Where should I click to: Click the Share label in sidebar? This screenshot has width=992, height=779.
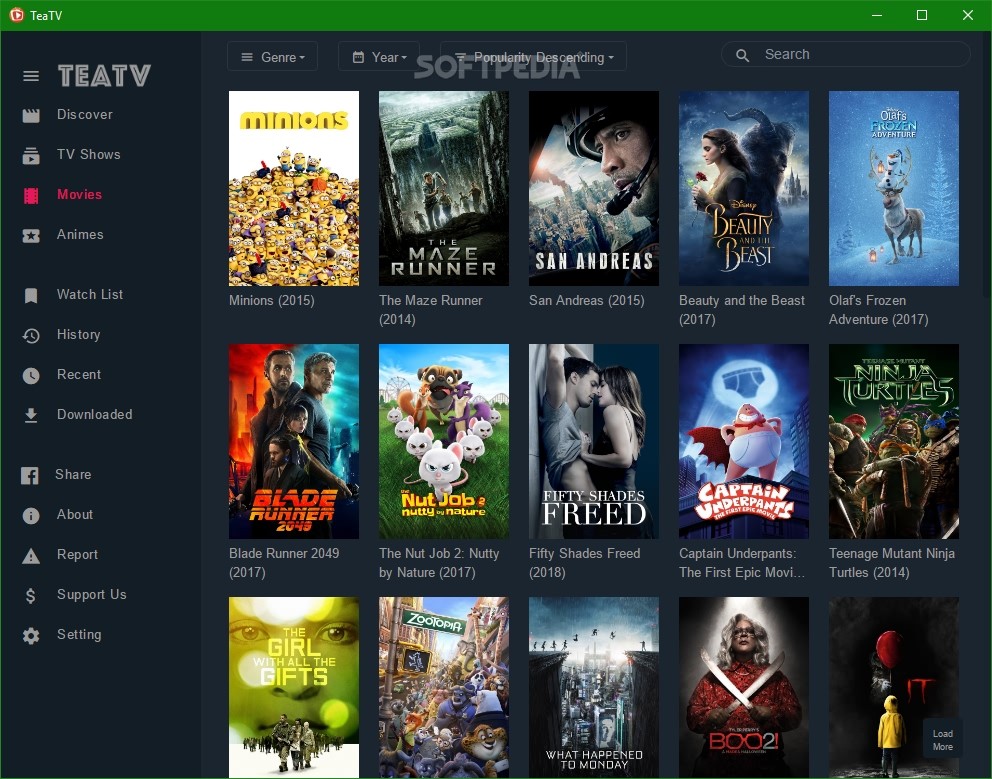click(x=73, y=474)
